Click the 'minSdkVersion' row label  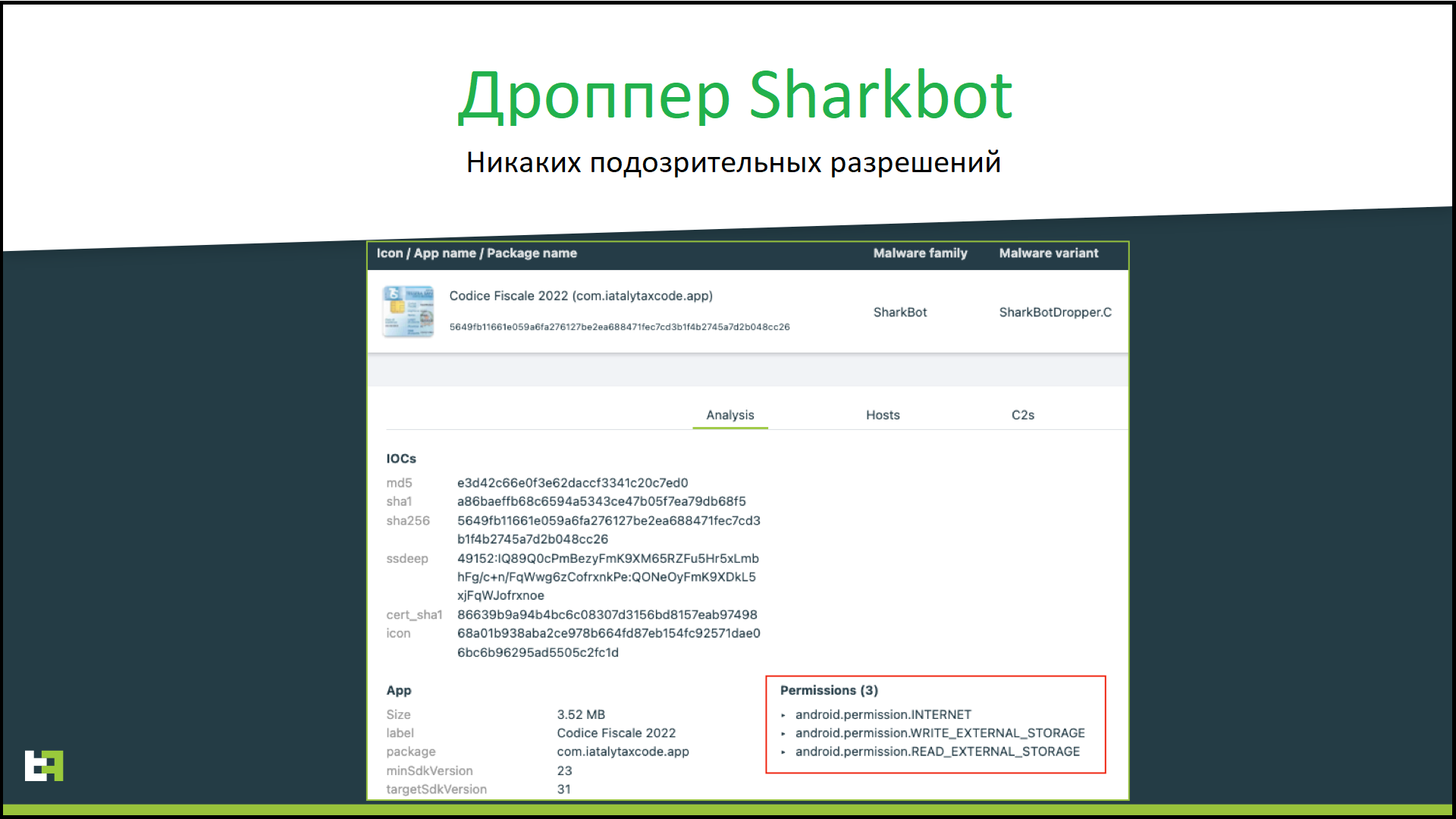coord(429,770)
